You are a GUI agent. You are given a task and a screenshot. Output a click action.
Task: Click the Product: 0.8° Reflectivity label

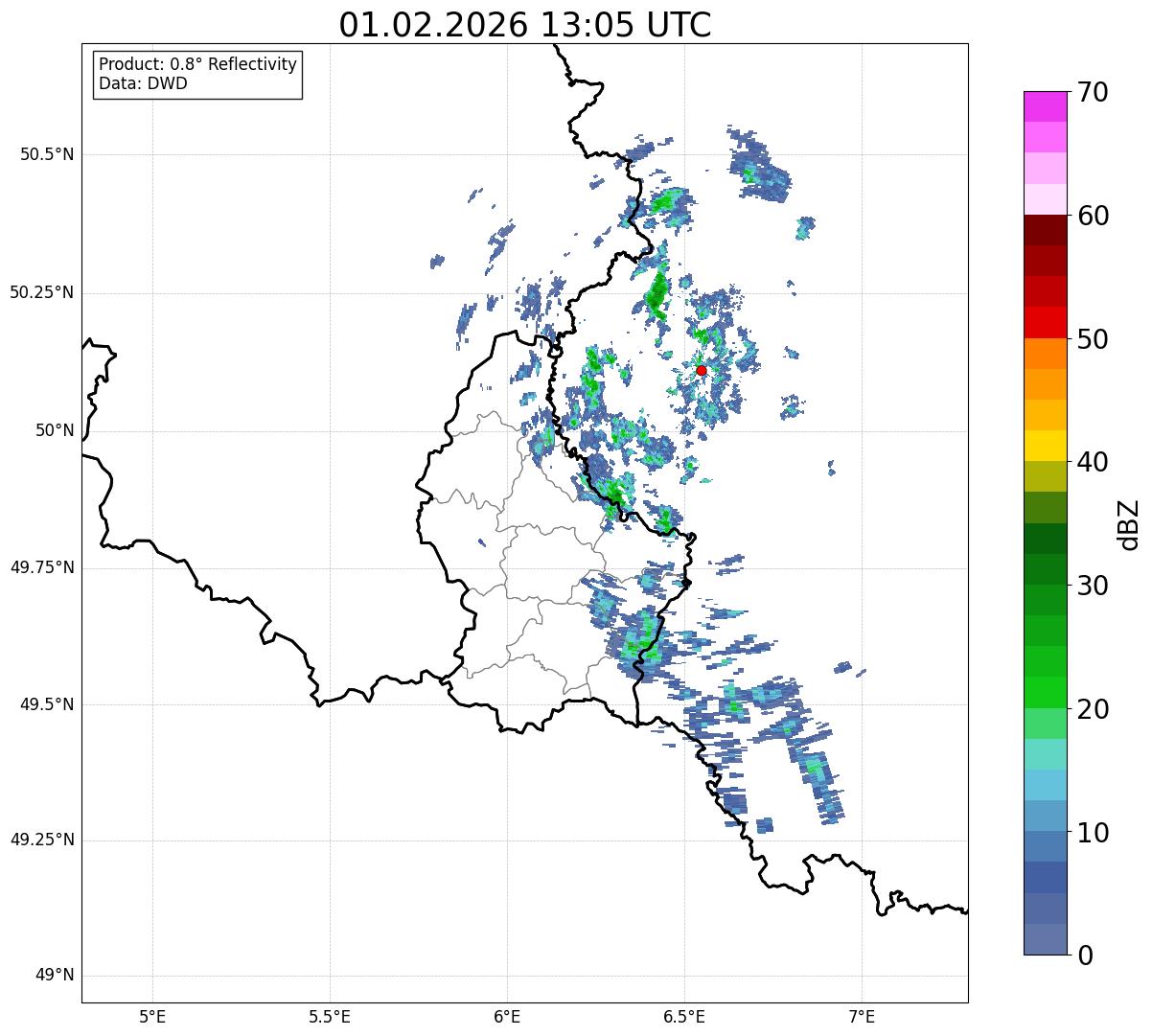click(198, 64)
